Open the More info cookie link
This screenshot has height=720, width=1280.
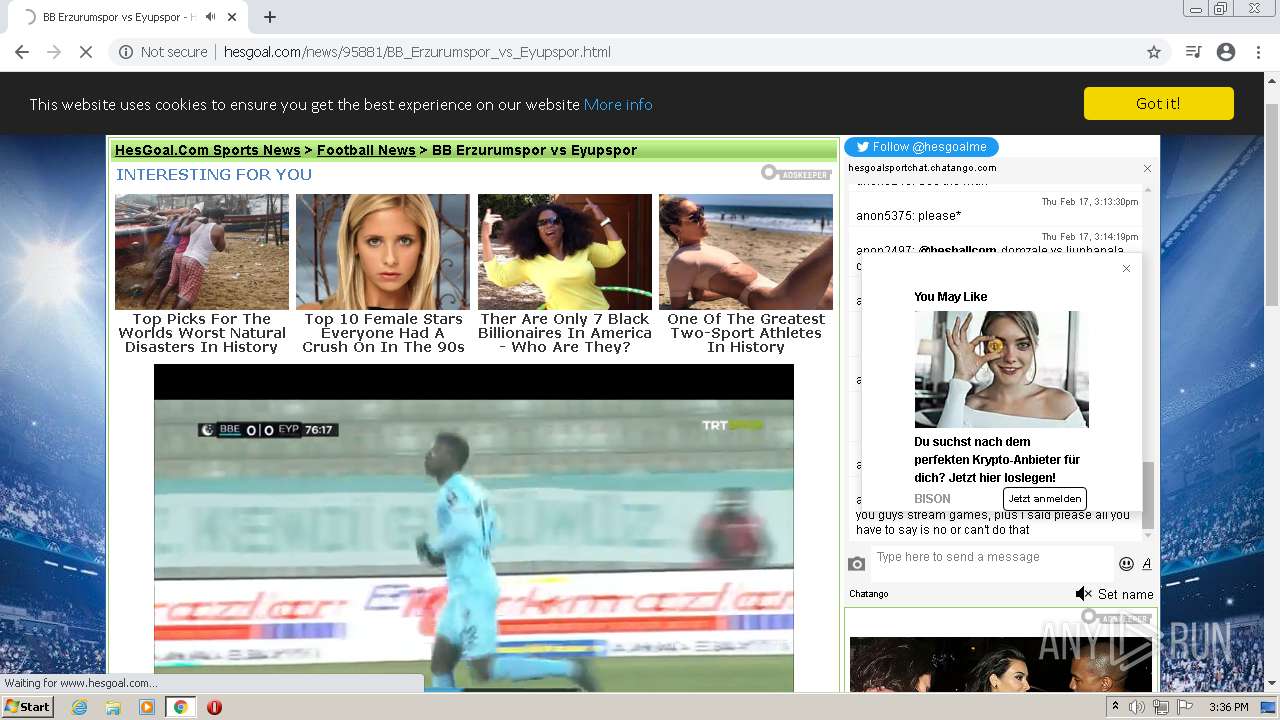(x=618, y=105)
